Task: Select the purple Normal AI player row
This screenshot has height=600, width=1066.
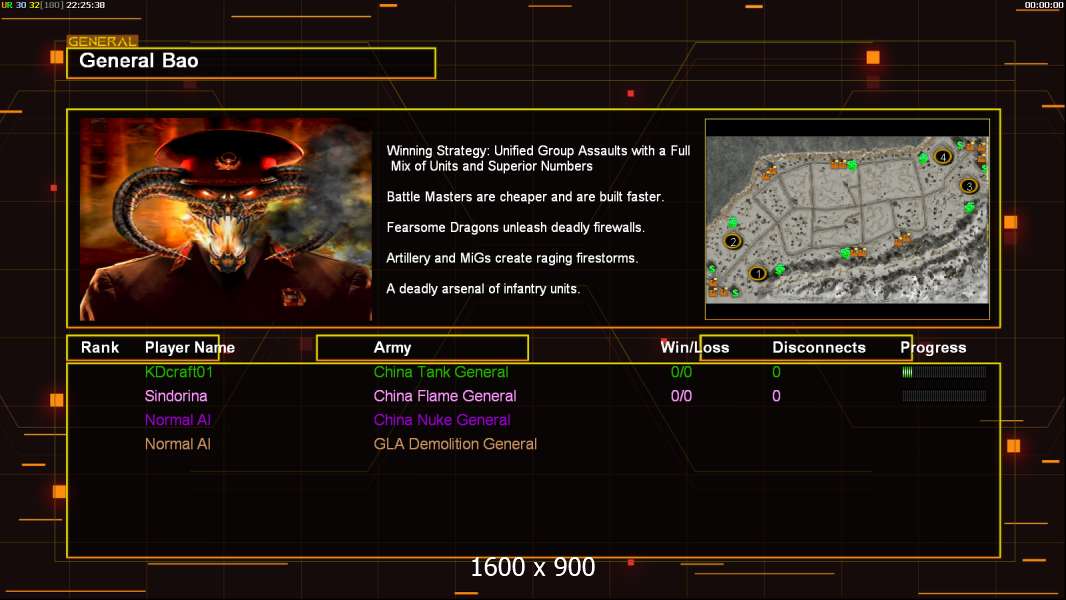Action: [177, 420]
